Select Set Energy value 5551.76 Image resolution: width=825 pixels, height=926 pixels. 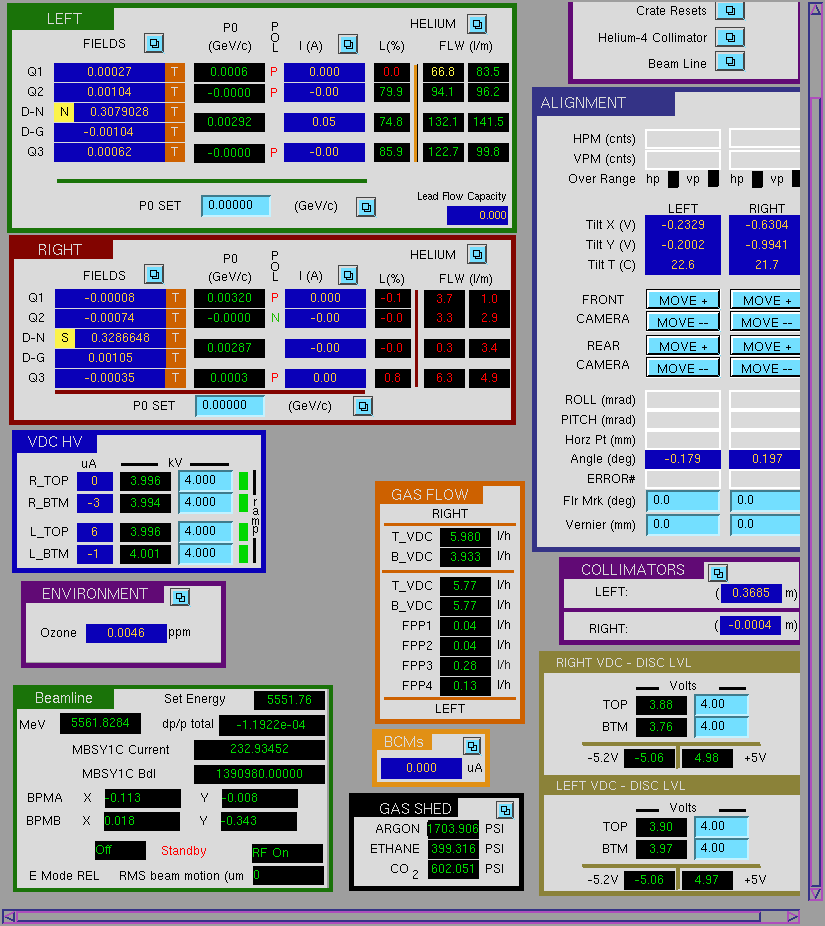[289, 700]
